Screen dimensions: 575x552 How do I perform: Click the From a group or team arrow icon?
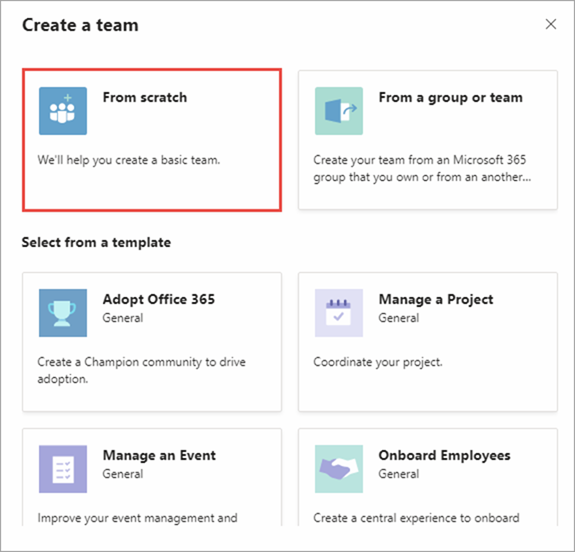pos(339,111)
